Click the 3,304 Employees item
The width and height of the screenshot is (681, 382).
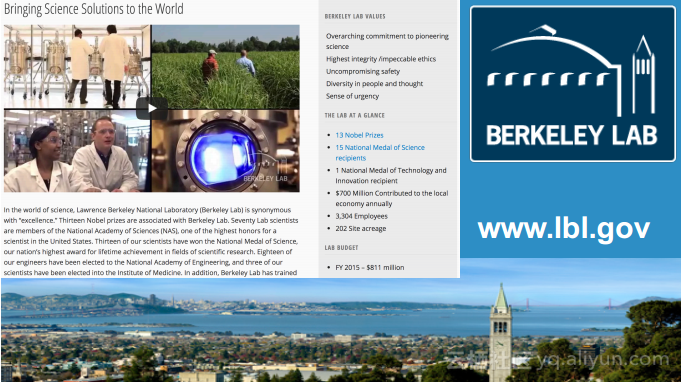click(x=361, y=216)
